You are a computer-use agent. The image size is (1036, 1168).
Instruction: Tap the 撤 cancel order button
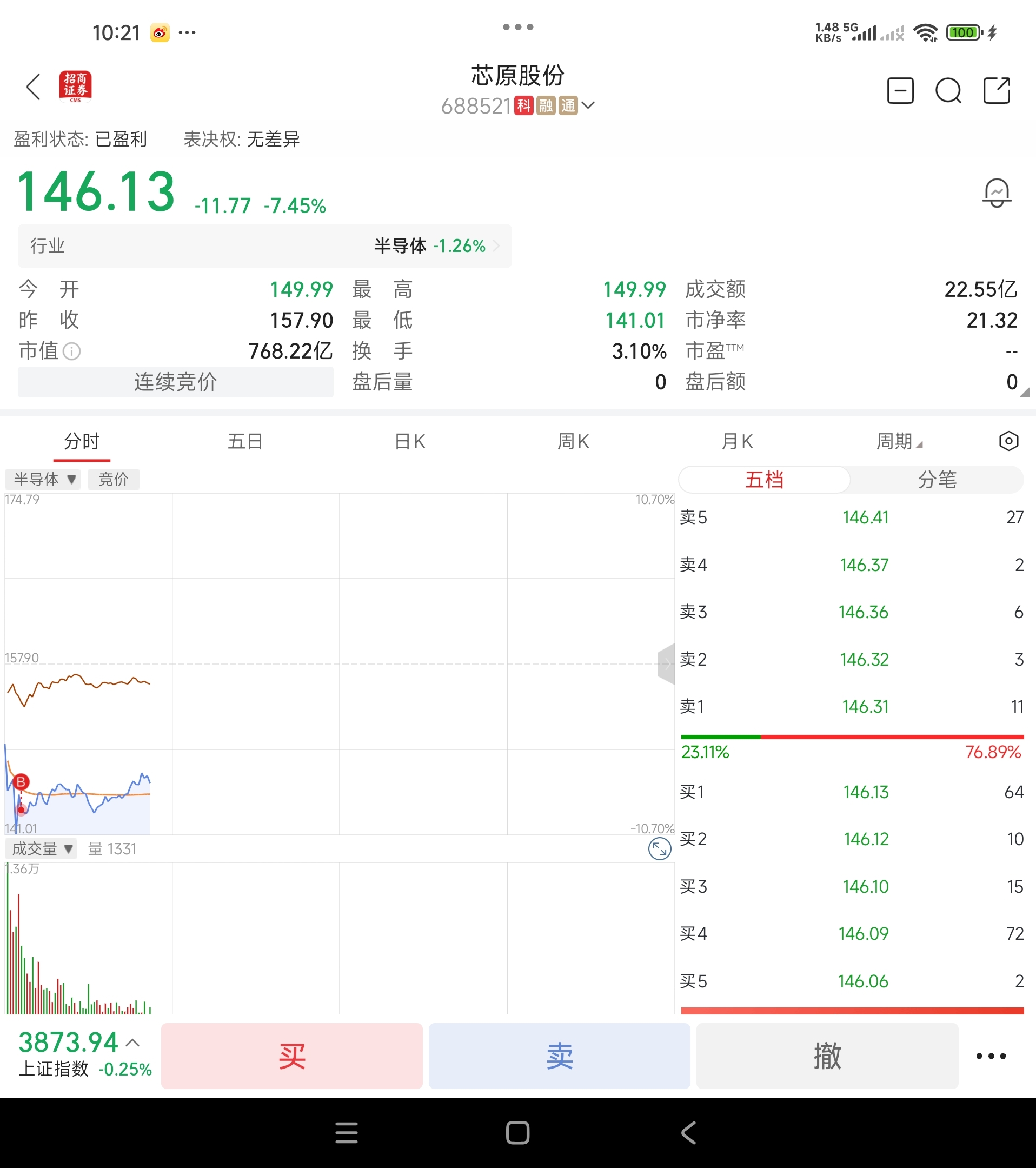pyautogui.click(x=827, y=1056)
